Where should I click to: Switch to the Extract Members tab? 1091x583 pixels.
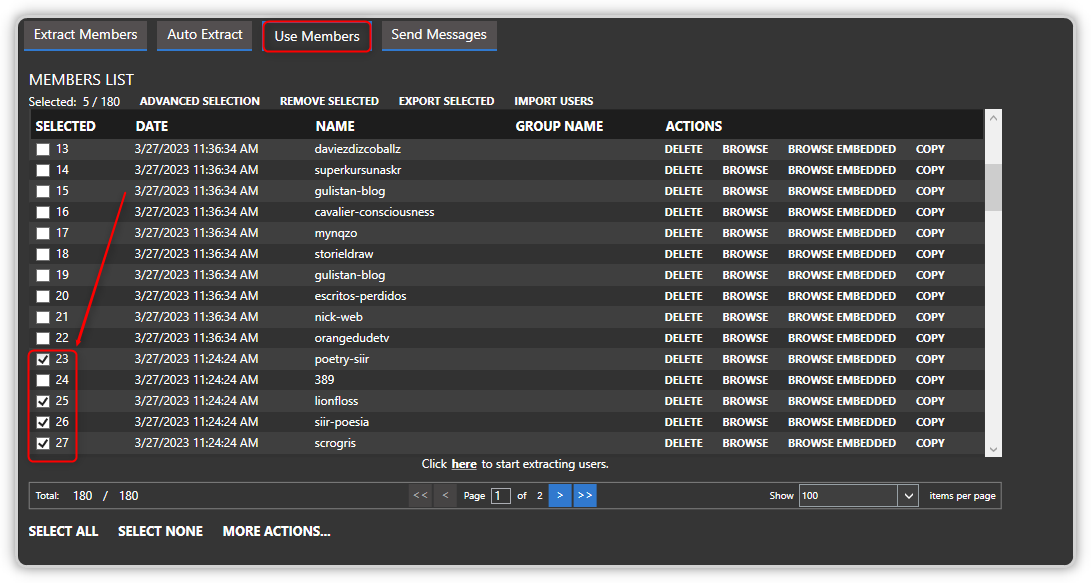pos(85,34)
